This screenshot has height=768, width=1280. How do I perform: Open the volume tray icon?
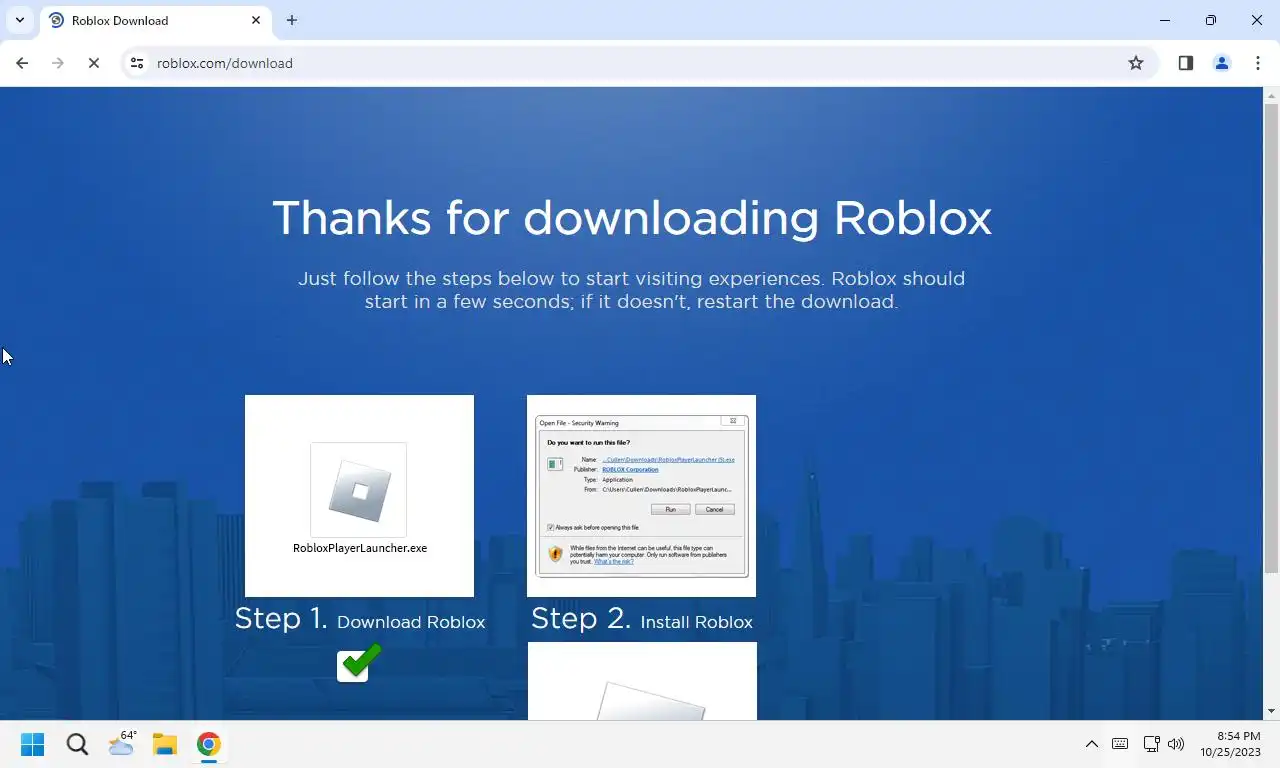coord(1176,744)
